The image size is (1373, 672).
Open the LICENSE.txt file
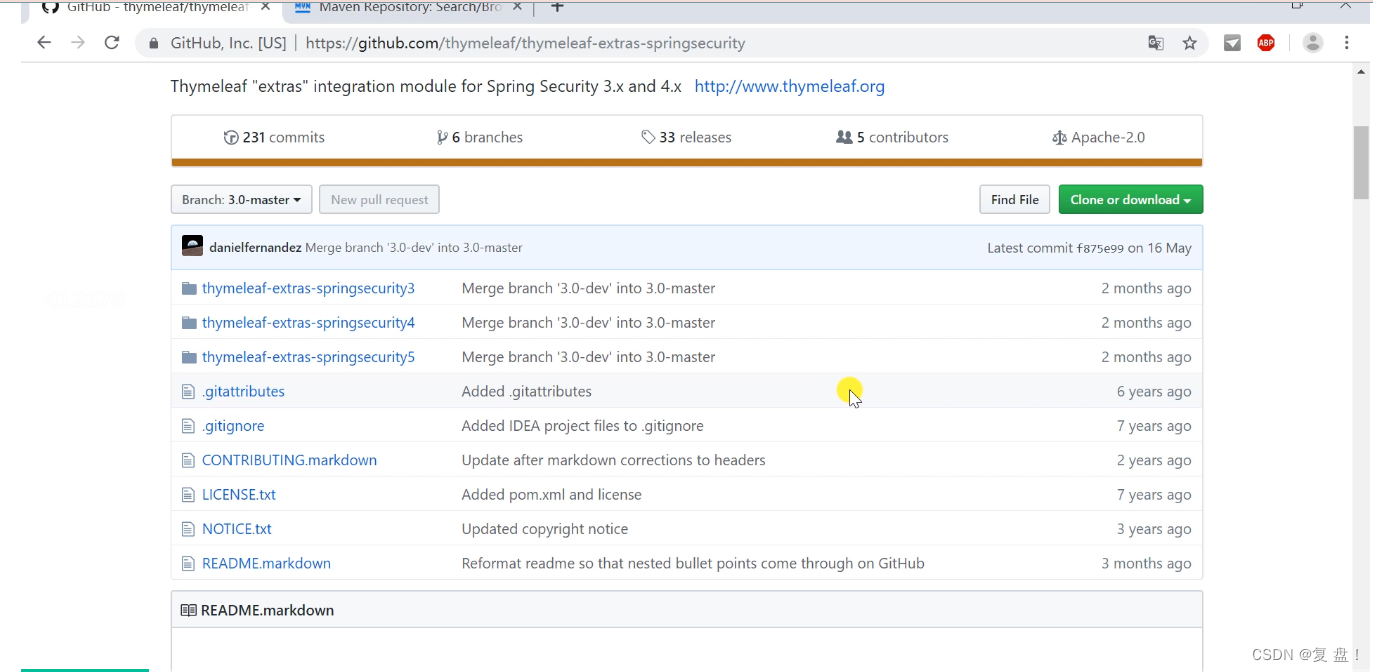click(239, 494)
